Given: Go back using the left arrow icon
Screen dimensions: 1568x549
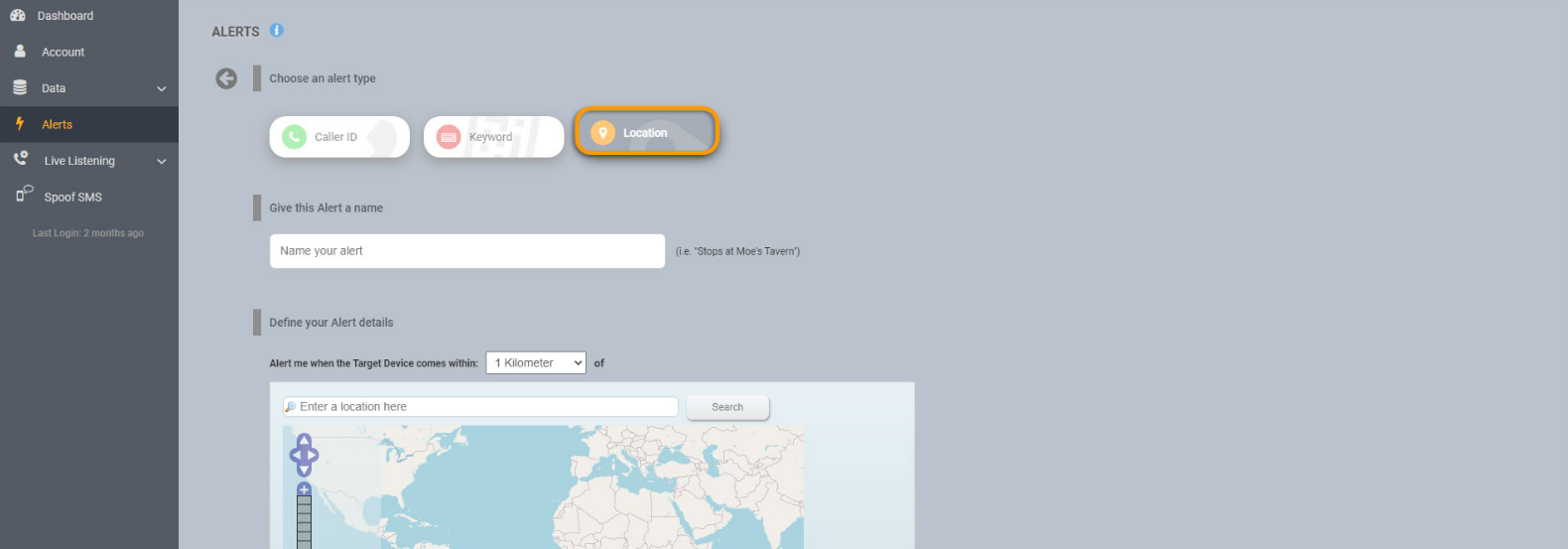Looking at the screenshot, I should (x=226, y=78).
